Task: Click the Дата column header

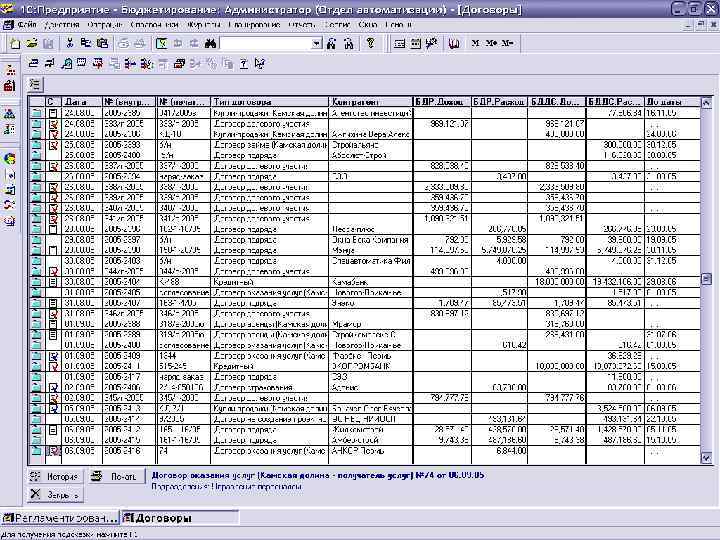Action: 81,101
